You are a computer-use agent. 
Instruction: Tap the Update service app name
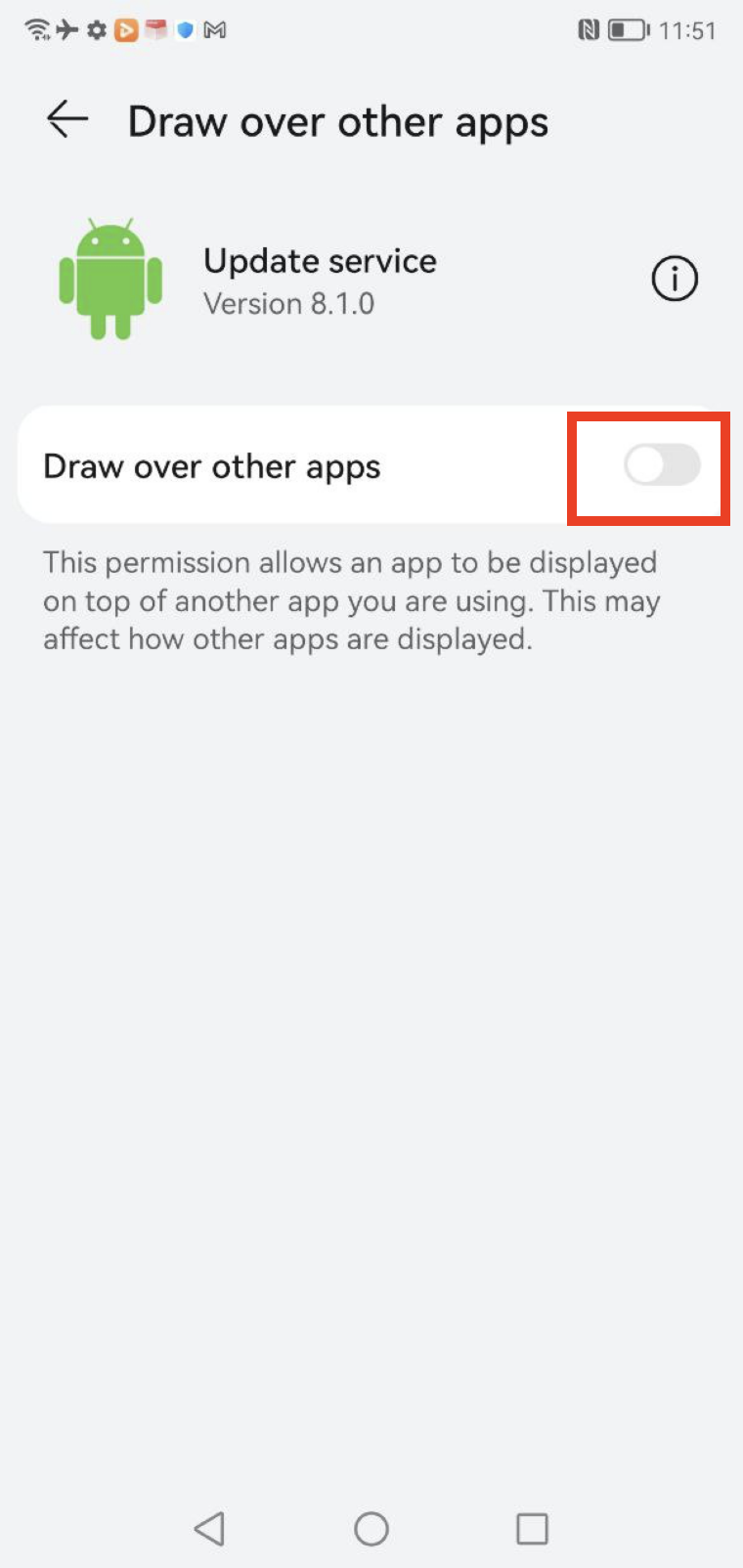point(320,261)
